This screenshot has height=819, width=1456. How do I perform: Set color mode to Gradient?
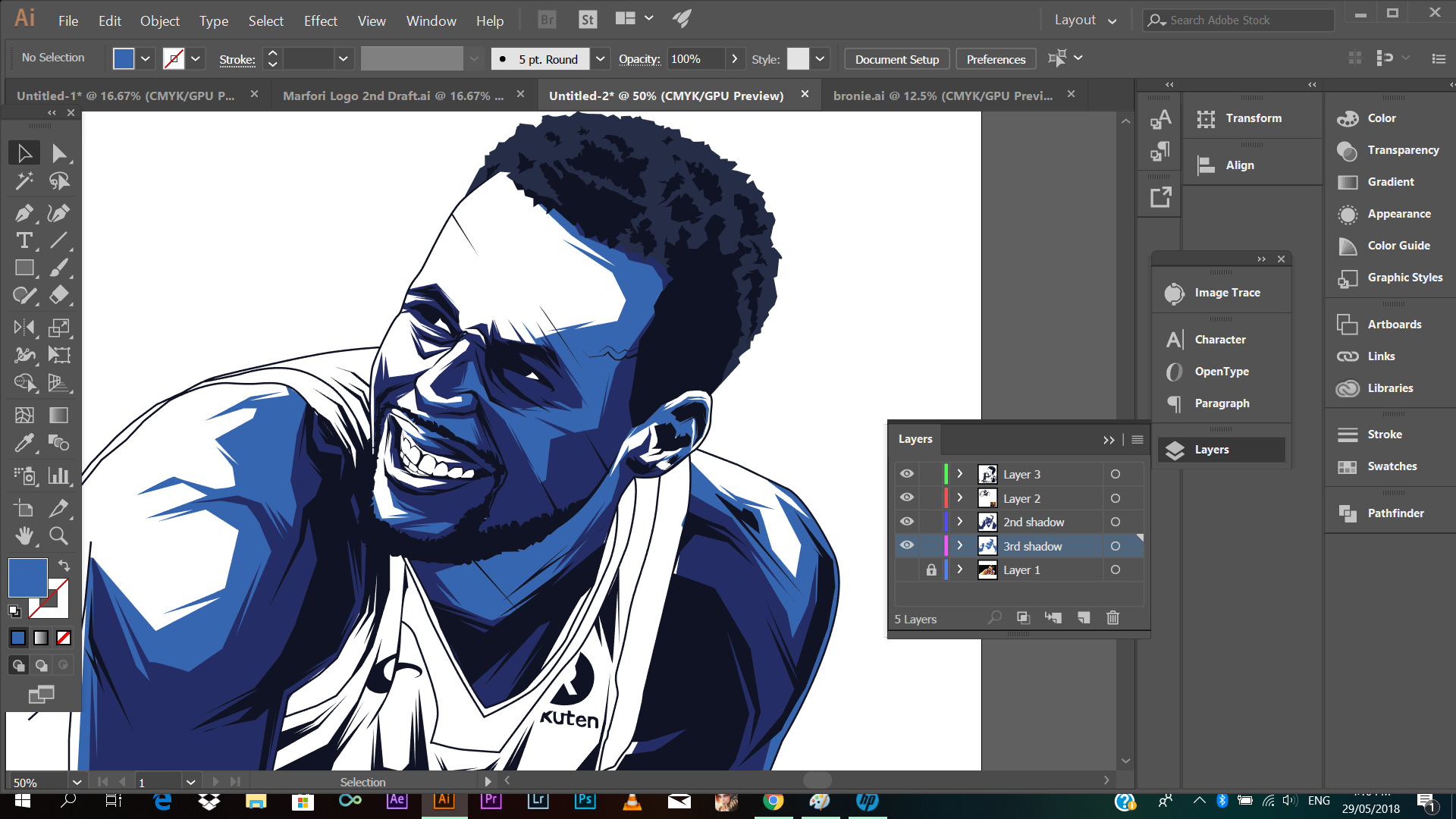click(41, 638)
